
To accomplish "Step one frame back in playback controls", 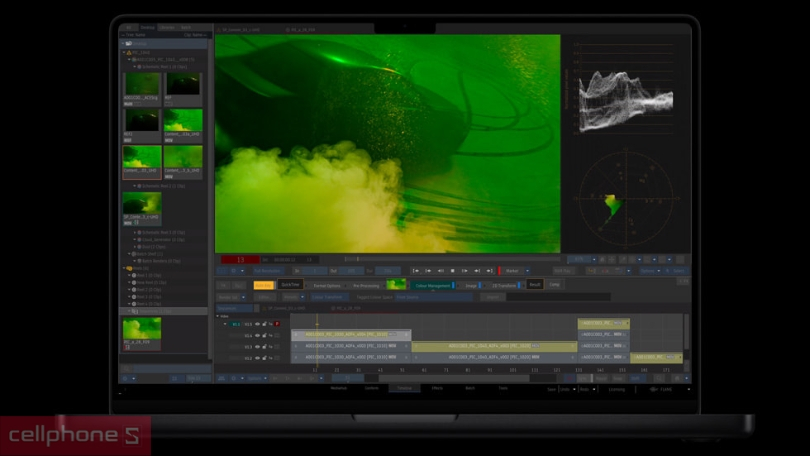I will point(428,270).
